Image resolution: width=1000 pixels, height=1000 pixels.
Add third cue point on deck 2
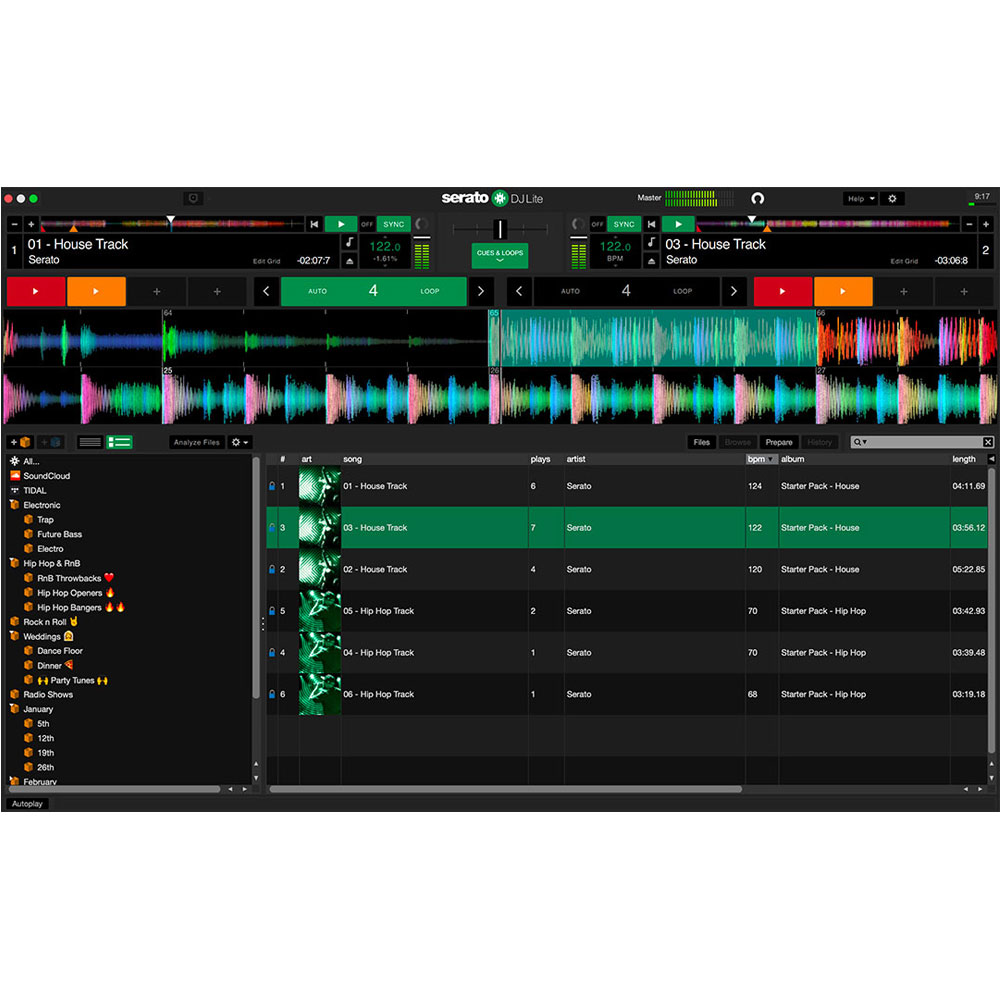click(x=904, y=291)
